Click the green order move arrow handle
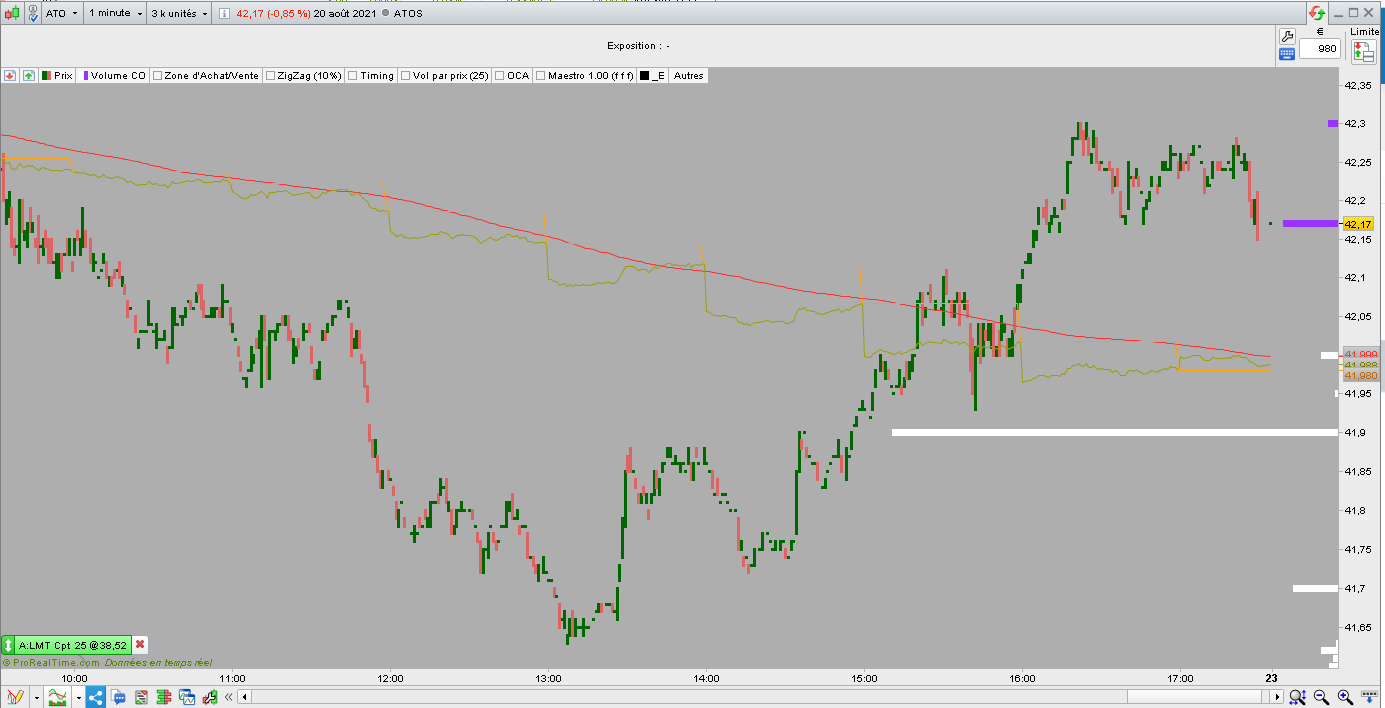Viewport: 1385px width, 708px height. pyautogui.click(x=8, y=646)
